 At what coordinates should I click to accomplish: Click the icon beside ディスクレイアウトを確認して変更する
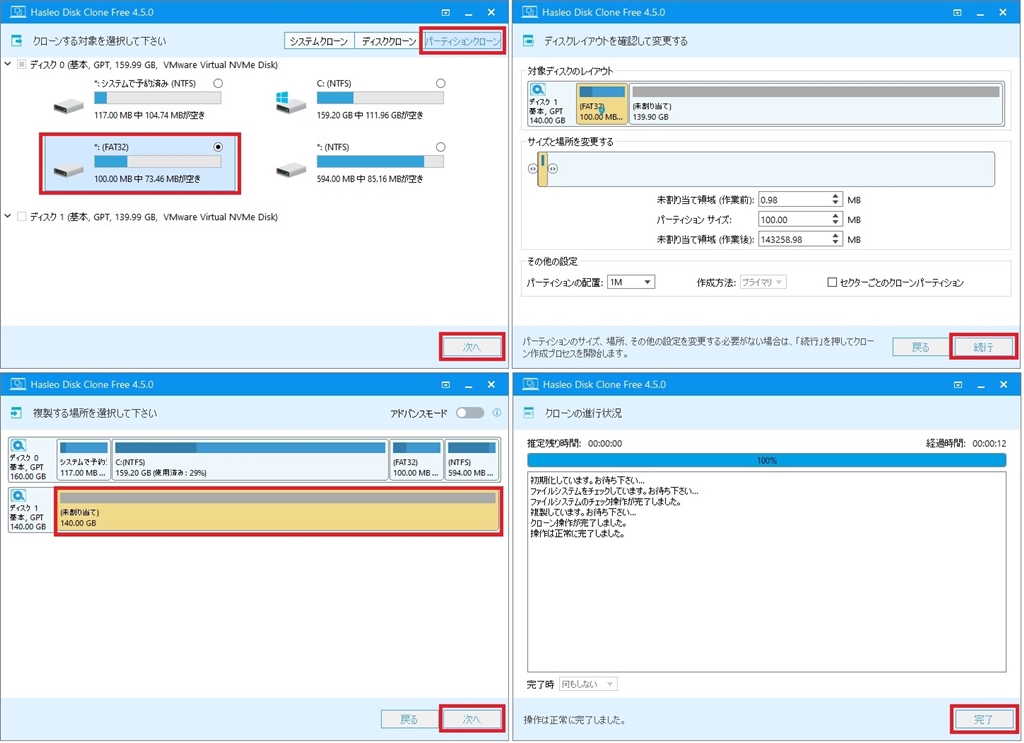529,41
